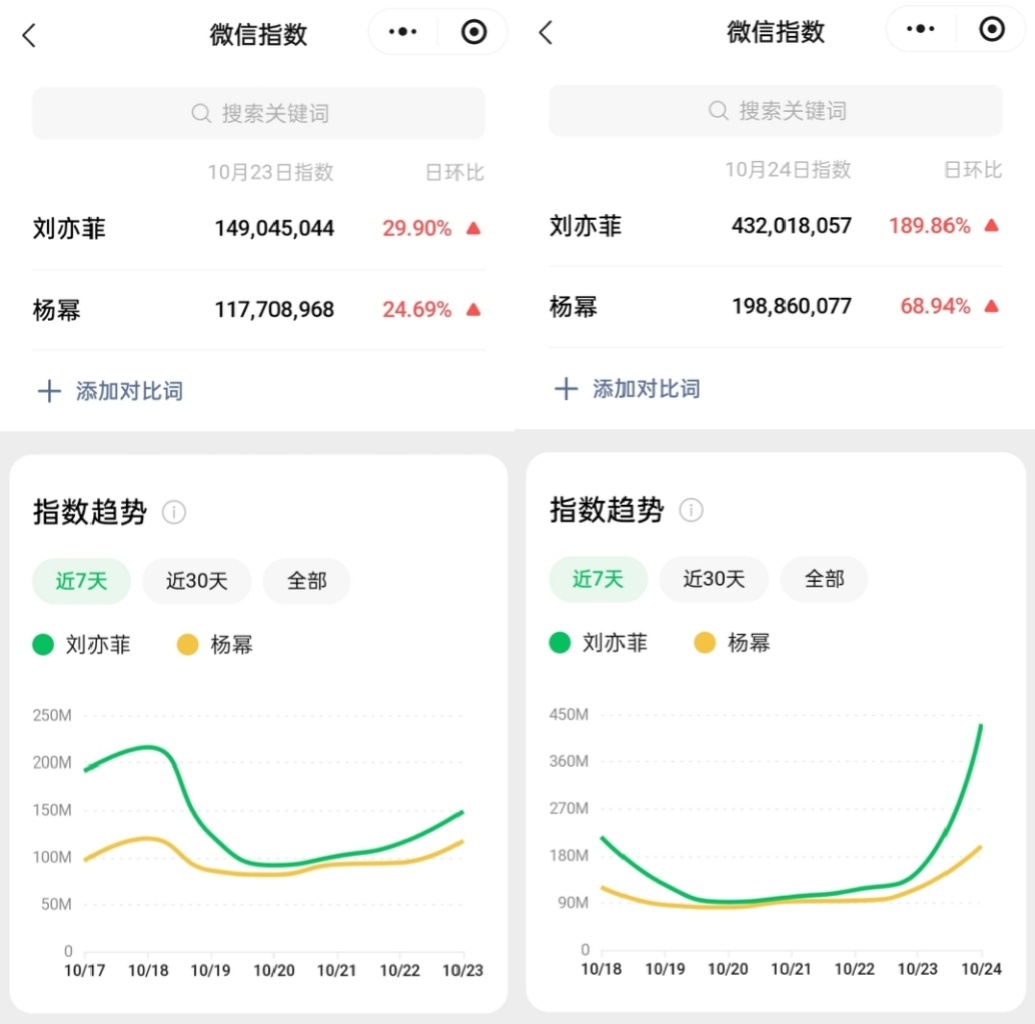Click 日环比 header in left panel
This screenshot has height=1024, width=1035.
[455, 173]
